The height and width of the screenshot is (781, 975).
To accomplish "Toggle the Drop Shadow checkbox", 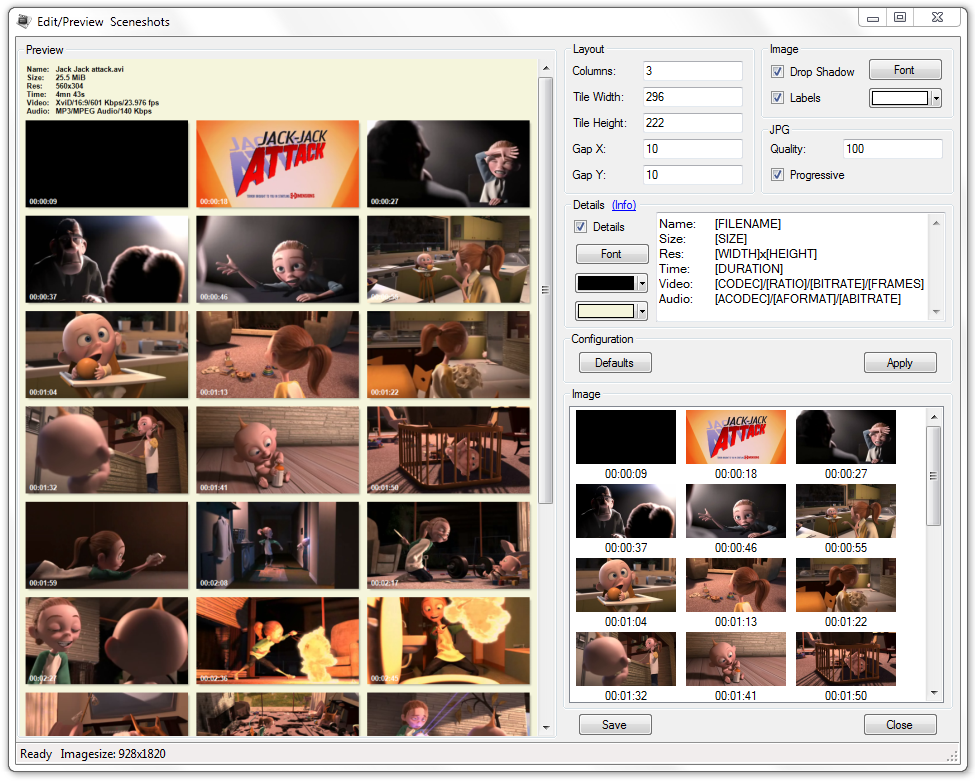I will click(x=777, y=72).
